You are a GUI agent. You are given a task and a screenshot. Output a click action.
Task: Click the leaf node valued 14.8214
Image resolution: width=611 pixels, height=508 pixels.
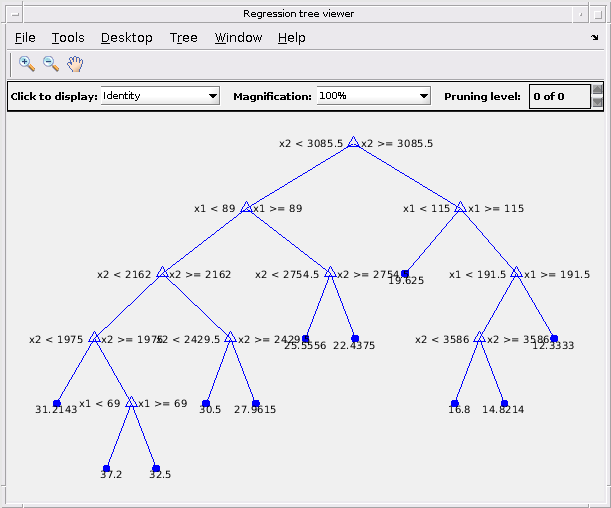pos(504,403)
